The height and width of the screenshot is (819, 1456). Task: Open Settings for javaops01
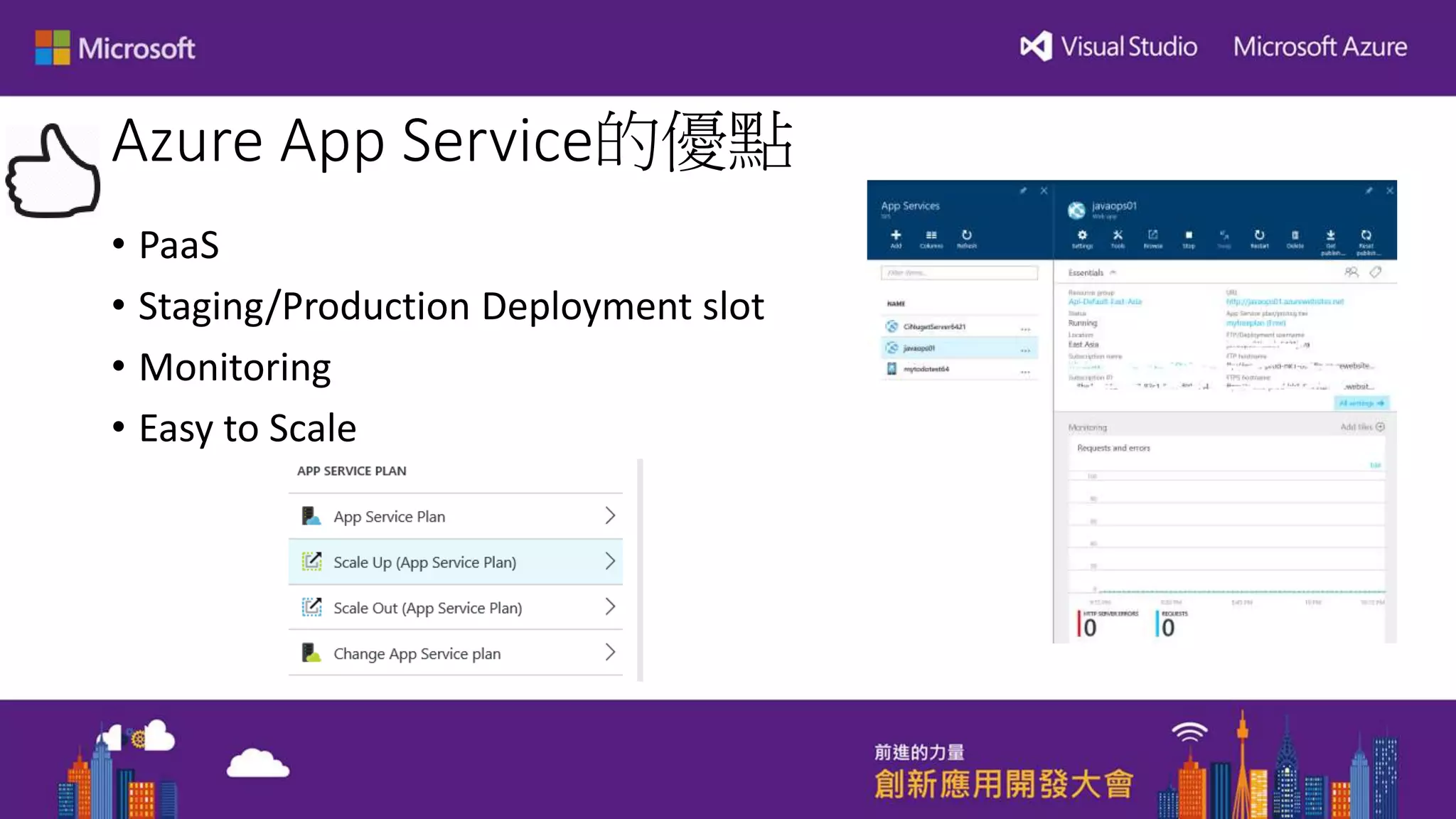(x=1082, y=239)
